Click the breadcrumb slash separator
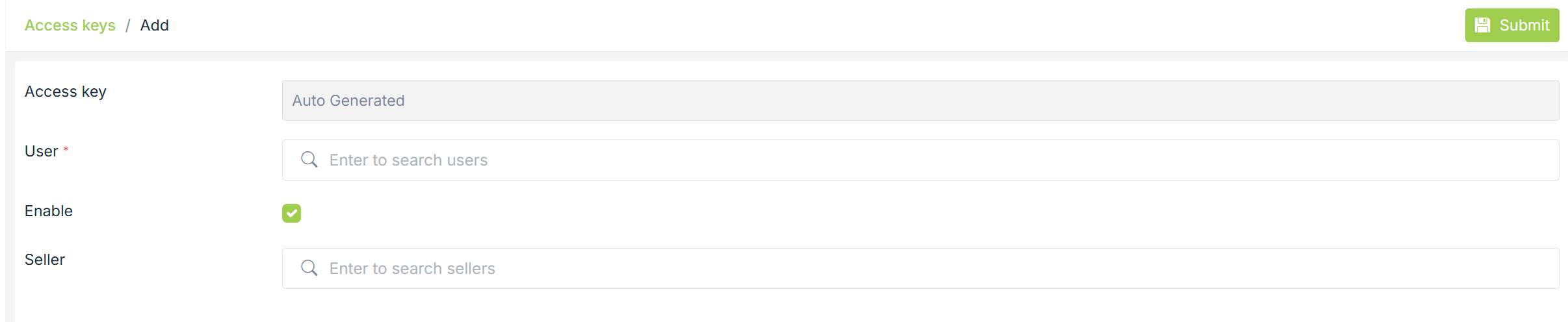 (128, 25)
